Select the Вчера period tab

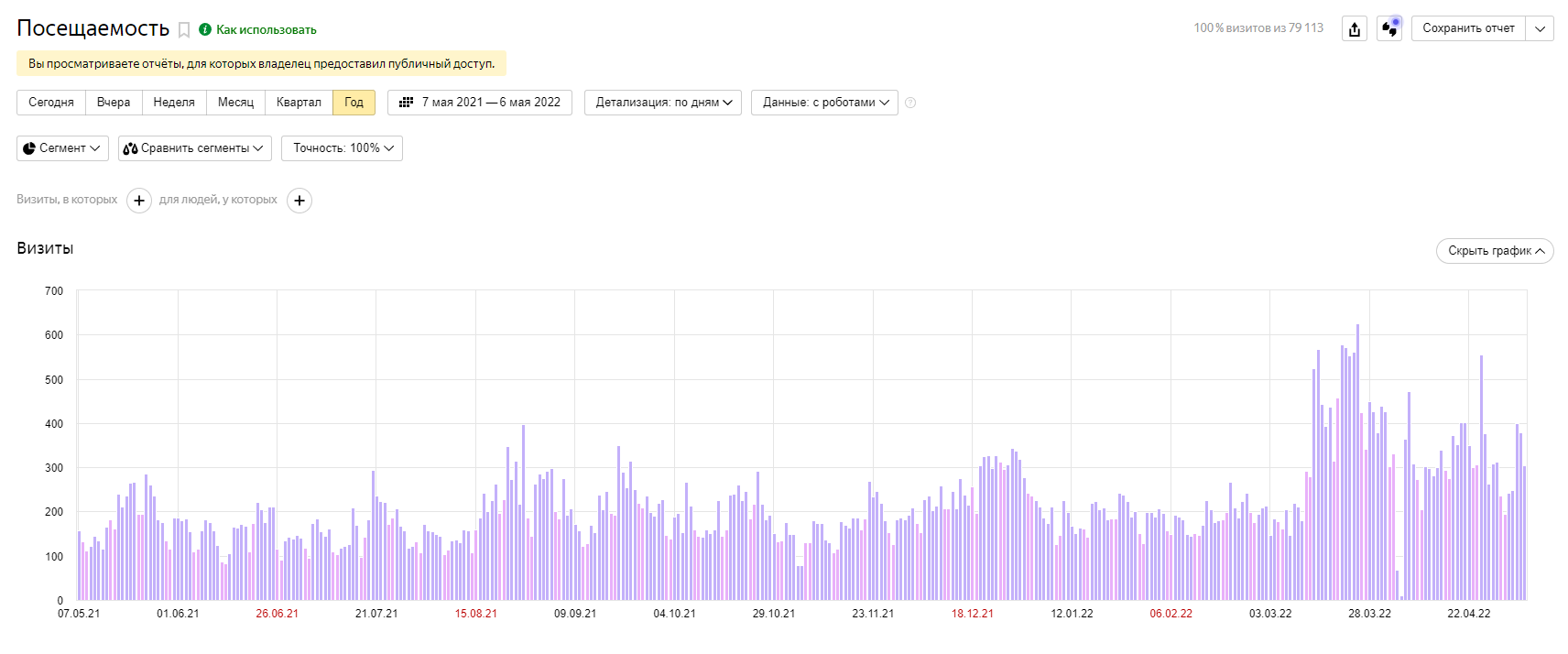114,103
